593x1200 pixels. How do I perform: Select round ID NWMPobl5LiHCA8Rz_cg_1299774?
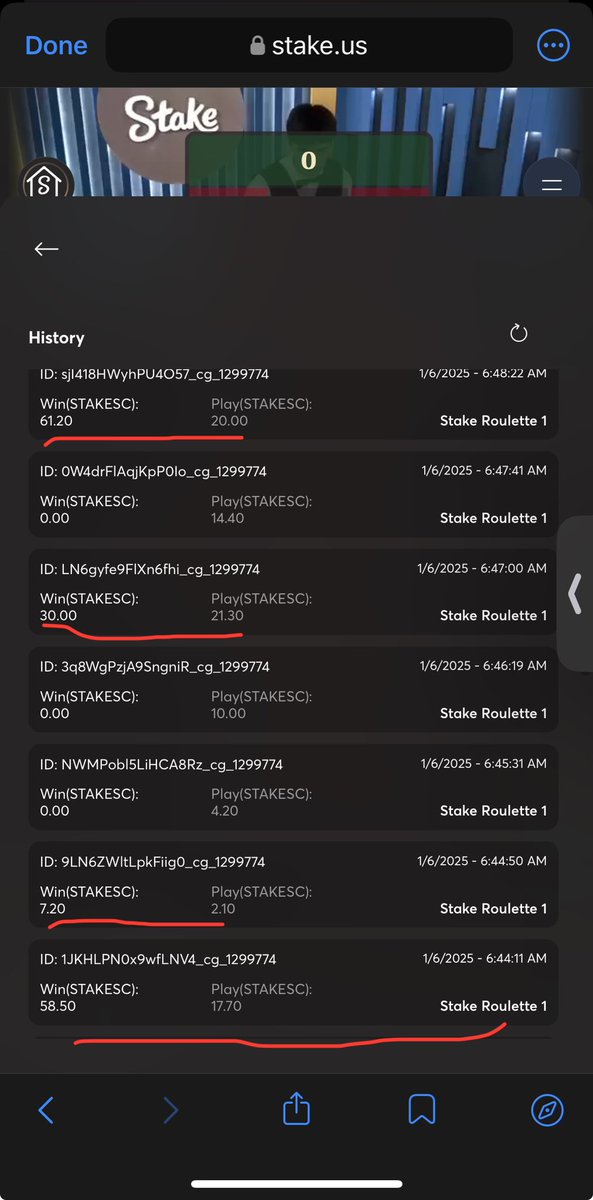[161, 764]
